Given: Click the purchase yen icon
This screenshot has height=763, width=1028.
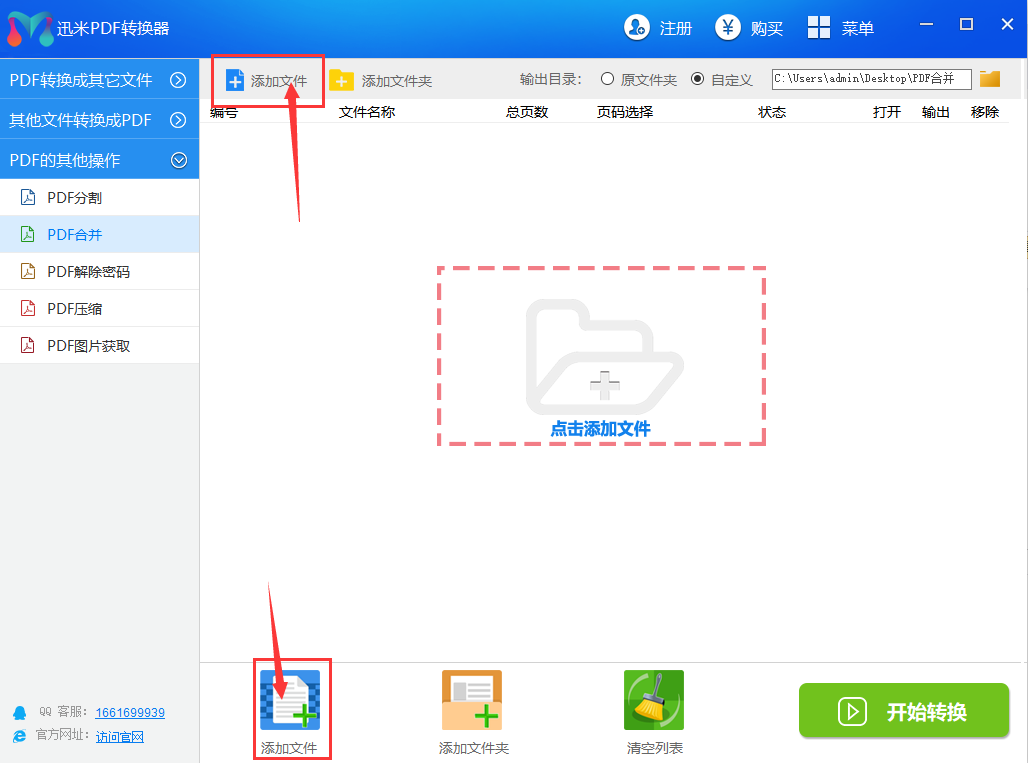Looking at the screenshot, I should coord(728,28).
